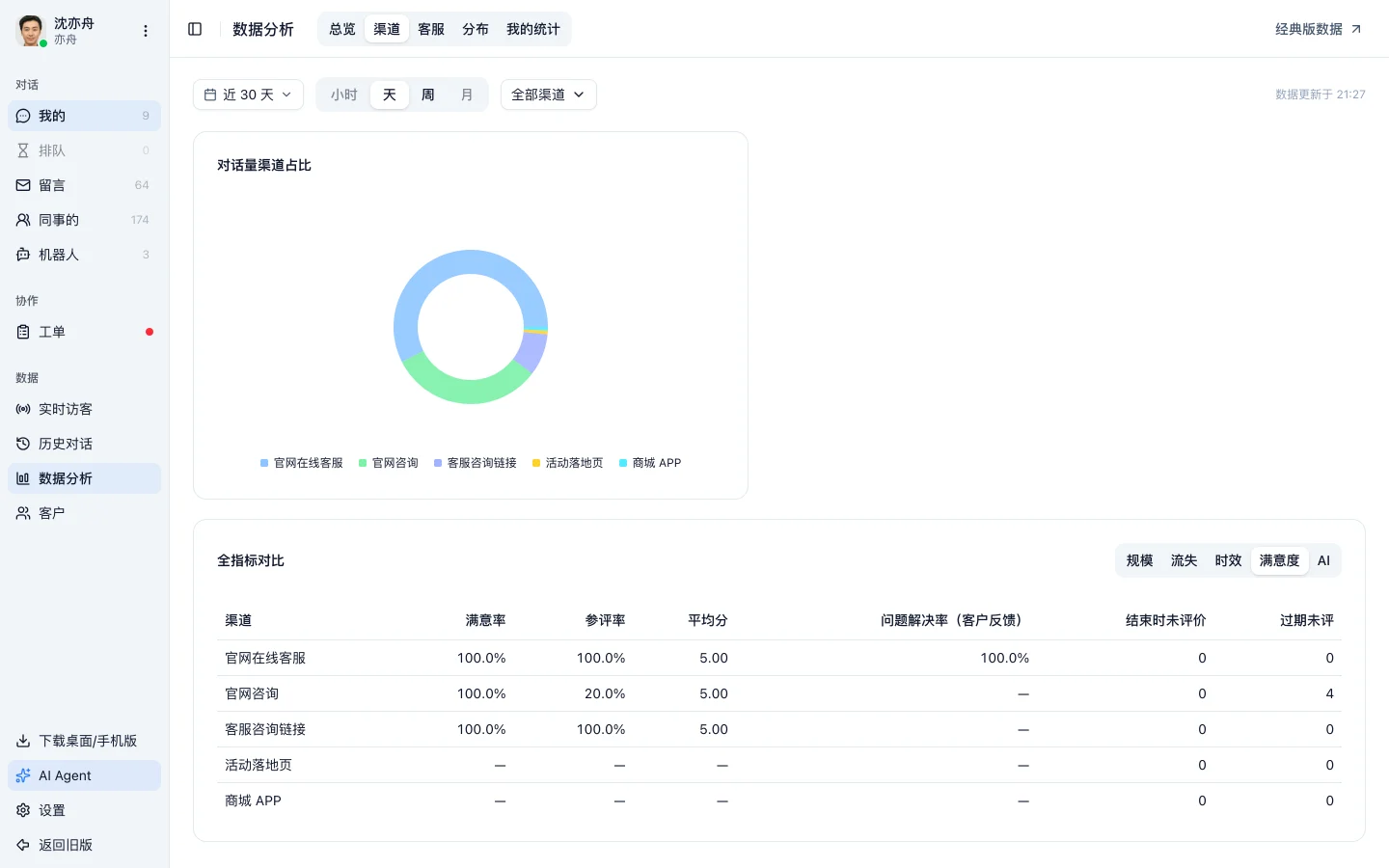1389x868 pixels.
Task: Switch to the 客服 tab
Action: (x=431, y=29)
